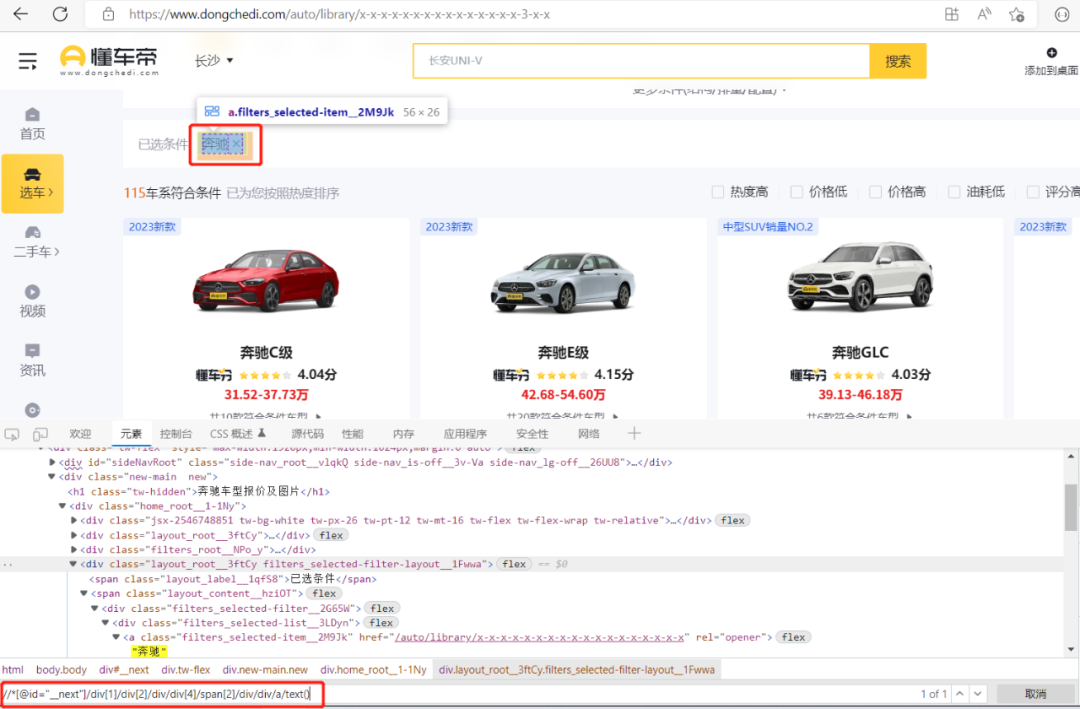Collapse the new-main div node
Image resolution: width=1080 pixels, height=709 pixels.
tap(52, 477)
